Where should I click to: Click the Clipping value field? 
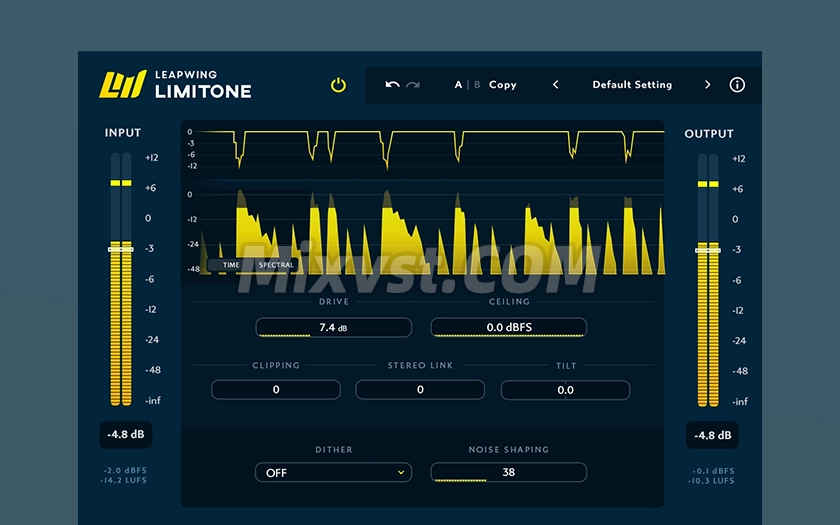[x=276, y=390]
